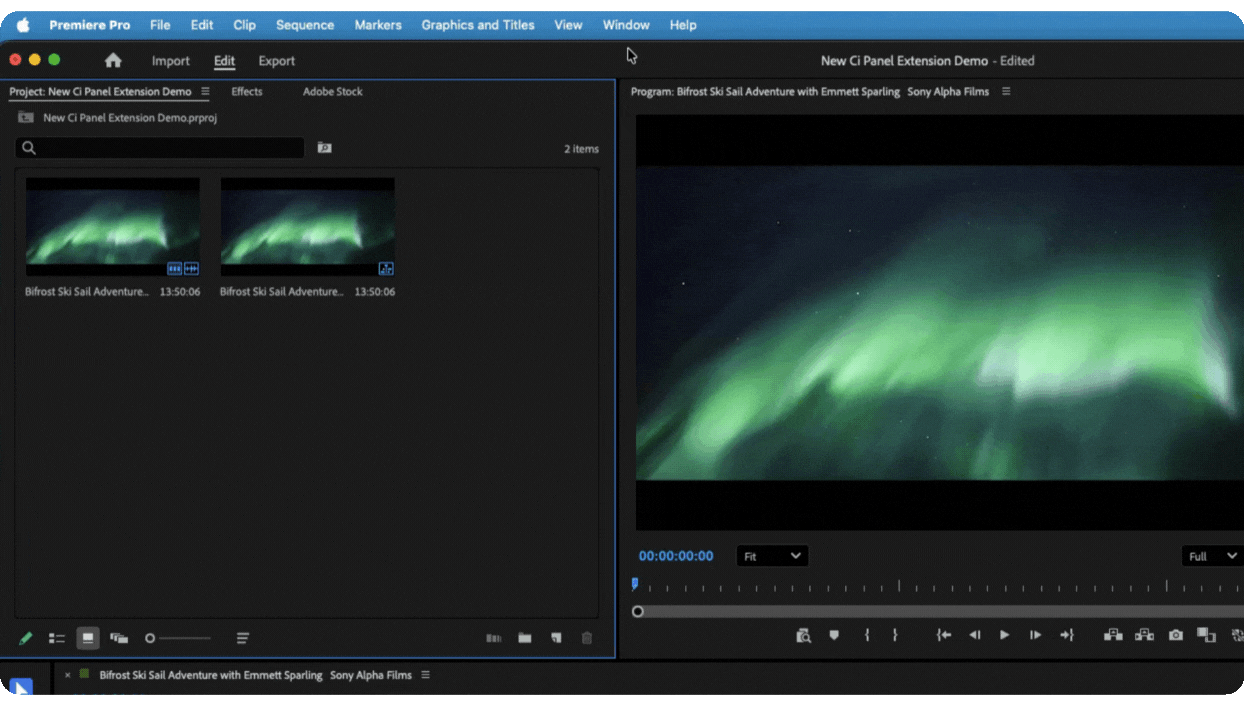Click the Comparison View overlapping squares icon
The height and width of the screenshot is (706, 1244).
(x=1206, y=635)
